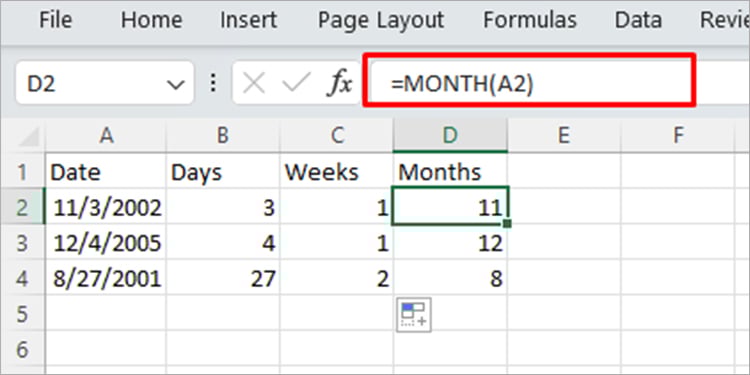Screen dimensions: 750x375
Task: Click the Select All corner triangle
Action: (x=29, y=138)
